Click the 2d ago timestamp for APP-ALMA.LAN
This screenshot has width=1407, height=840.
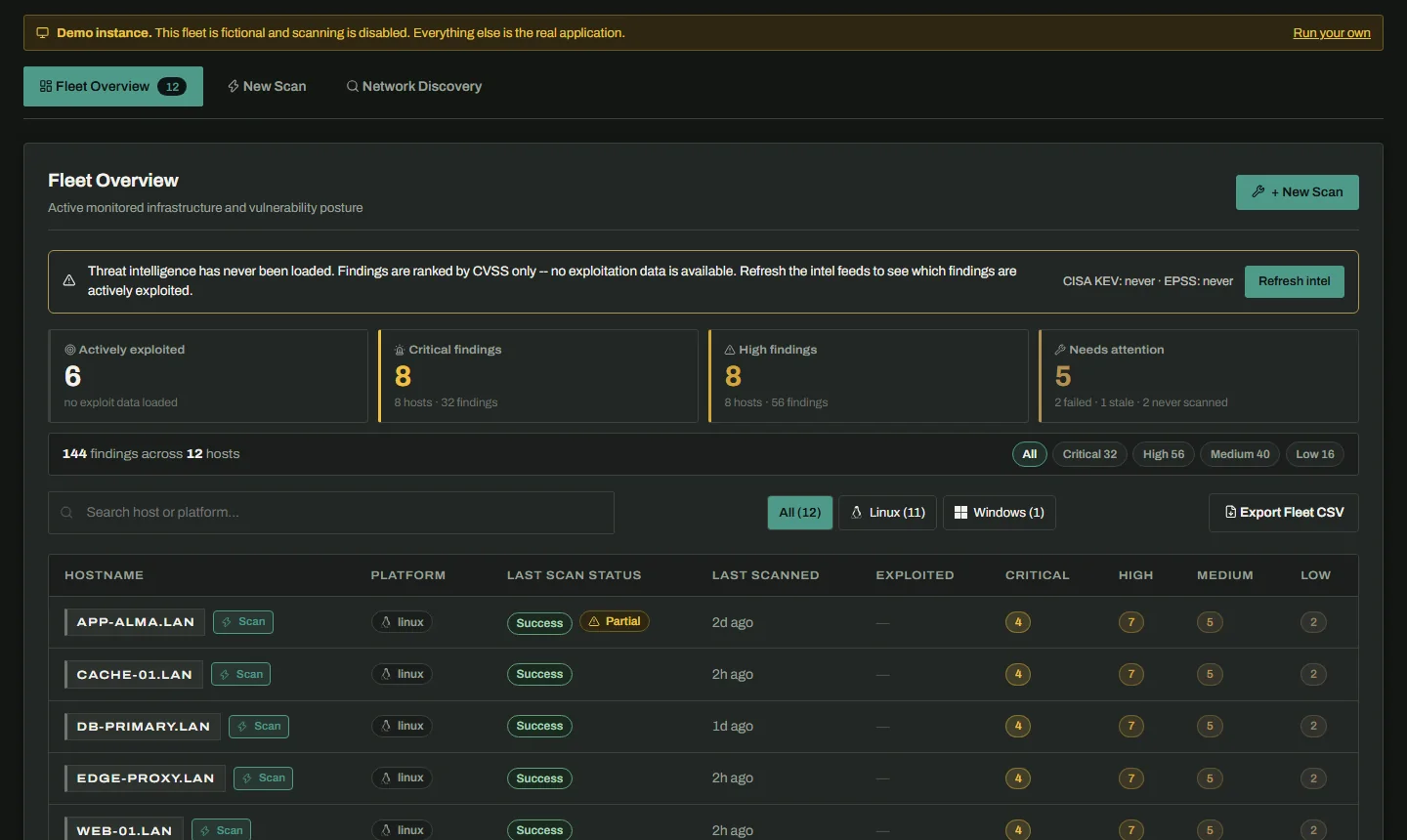pyautogui.click(x=732, y=622)
